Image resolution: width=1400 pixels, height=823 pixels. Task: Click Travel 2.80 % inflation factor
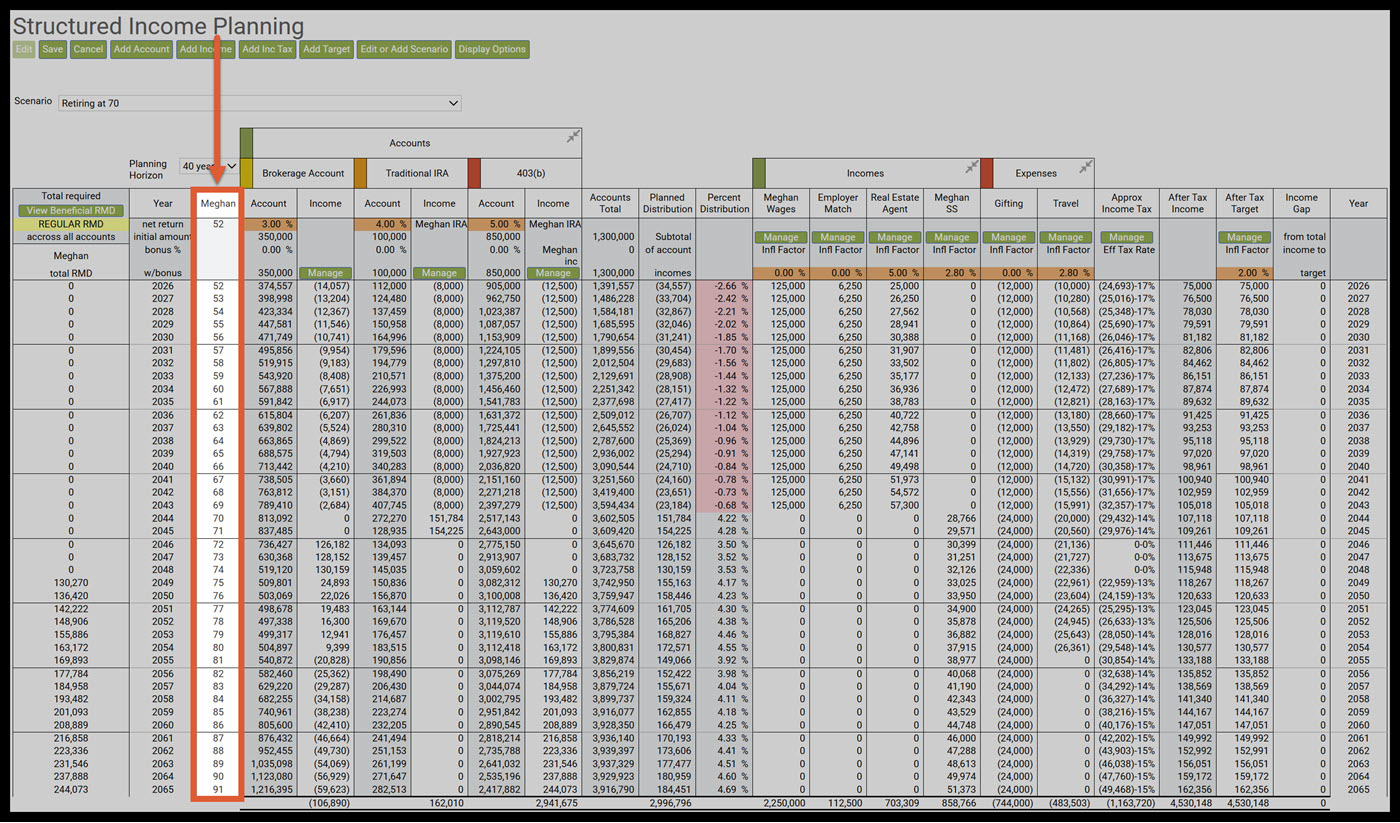click(x=1066, y=273)
